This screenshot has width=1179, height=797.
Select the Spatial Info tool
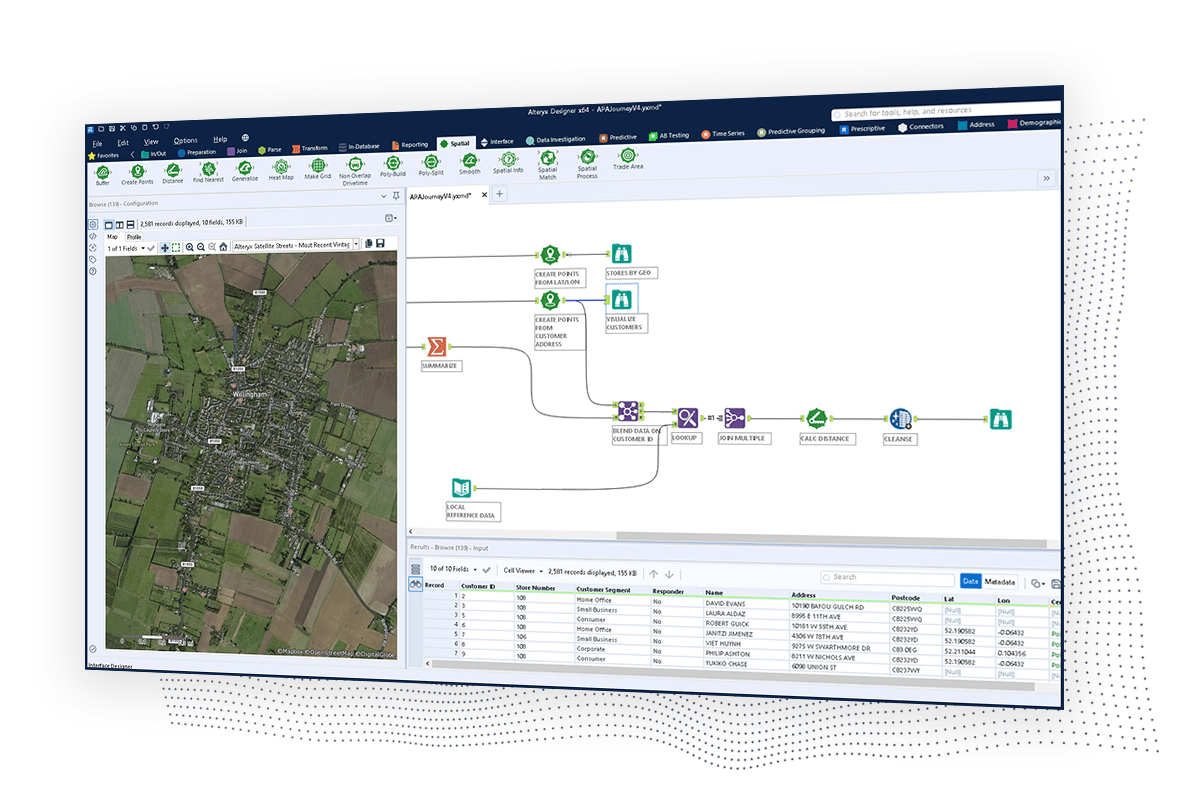[x=508, y=162]
